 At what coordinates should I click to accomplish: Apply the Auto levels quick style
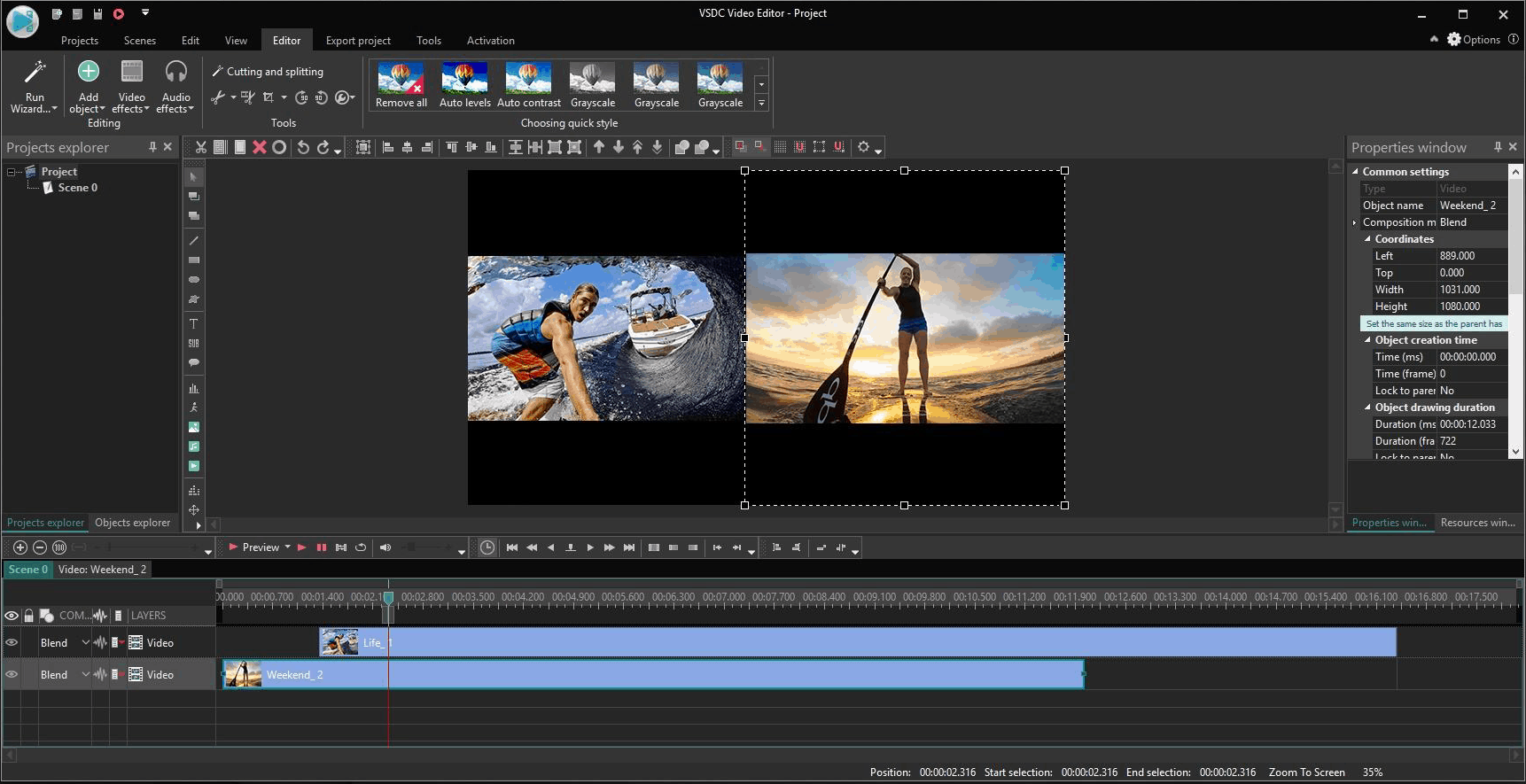click(x=464, y=85)
